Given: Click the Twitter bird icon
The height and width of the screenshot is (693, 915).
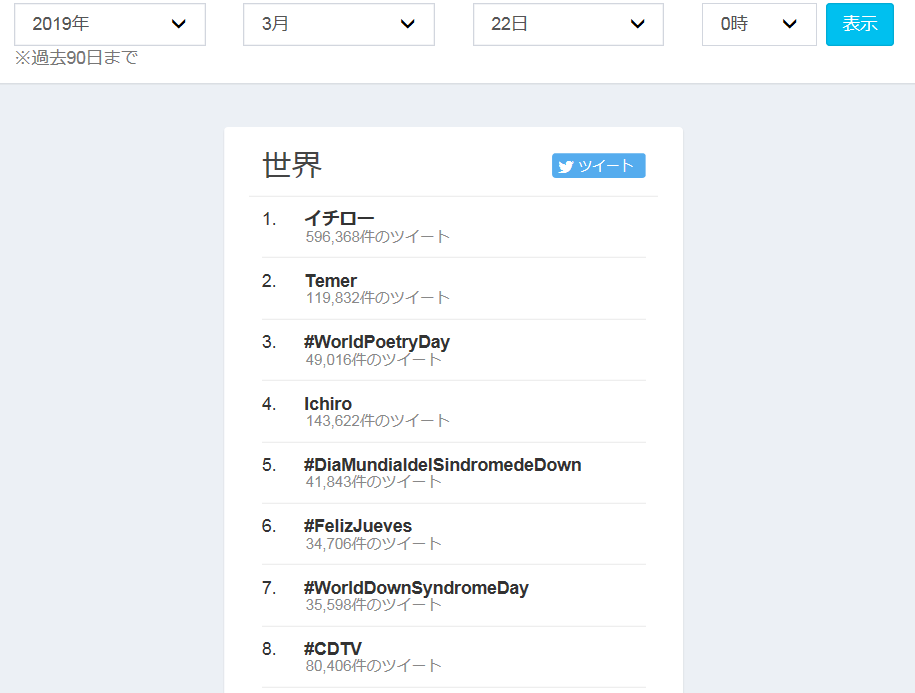Looking at the screenshot, I should point(566,166).
